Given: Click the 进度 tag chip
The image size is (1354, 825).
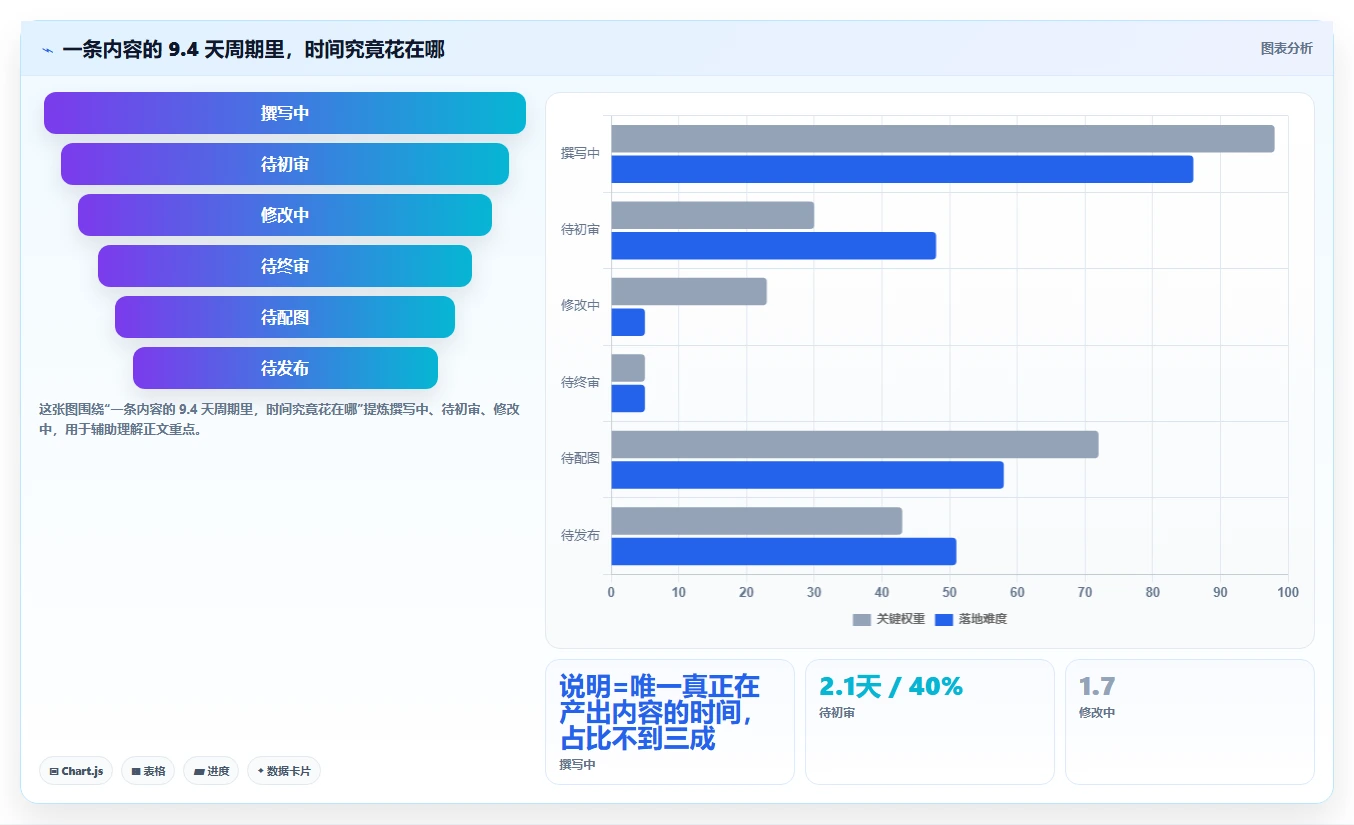Looking at the screenshot, I should click(x=211, y=771).
